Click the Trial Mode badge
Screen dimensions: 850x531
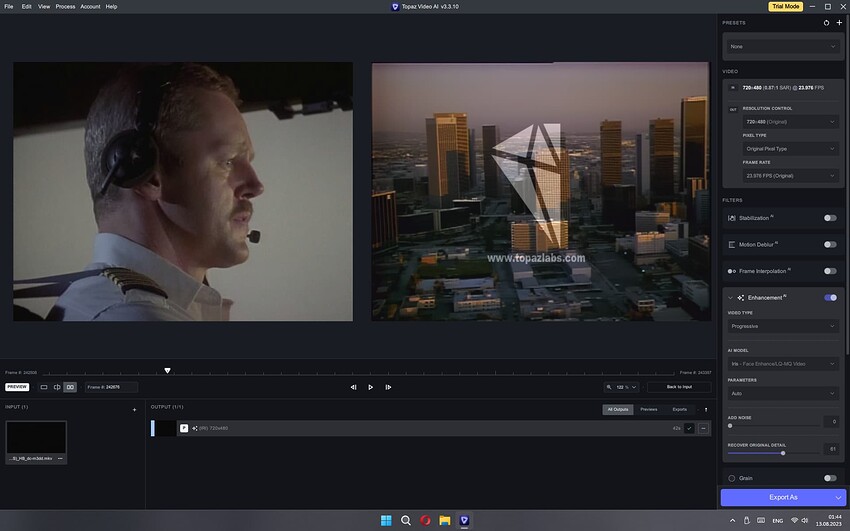[785, 7]
